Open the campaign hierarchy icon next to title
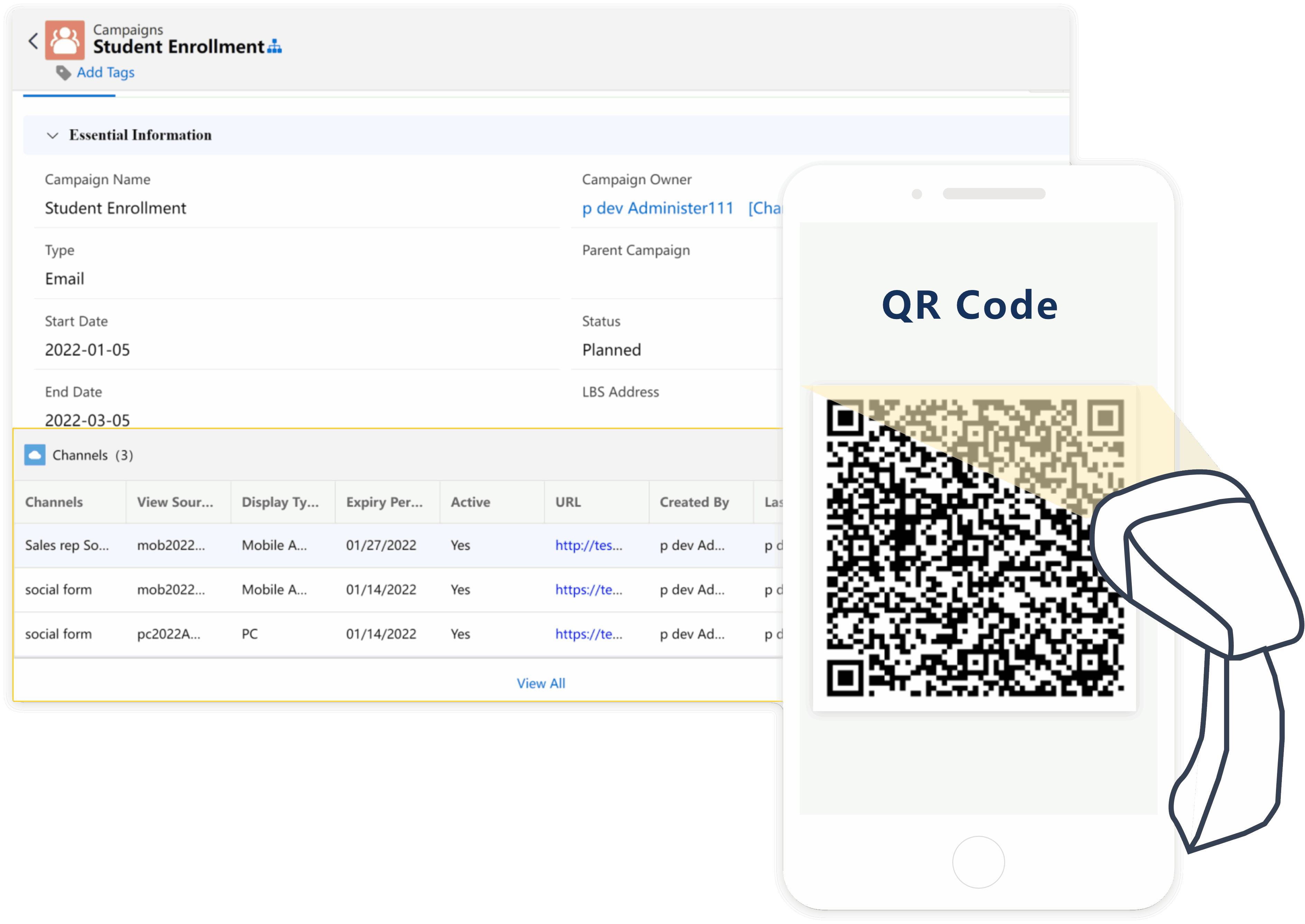Screen dimensions: 1305x924 pos(275,47)
